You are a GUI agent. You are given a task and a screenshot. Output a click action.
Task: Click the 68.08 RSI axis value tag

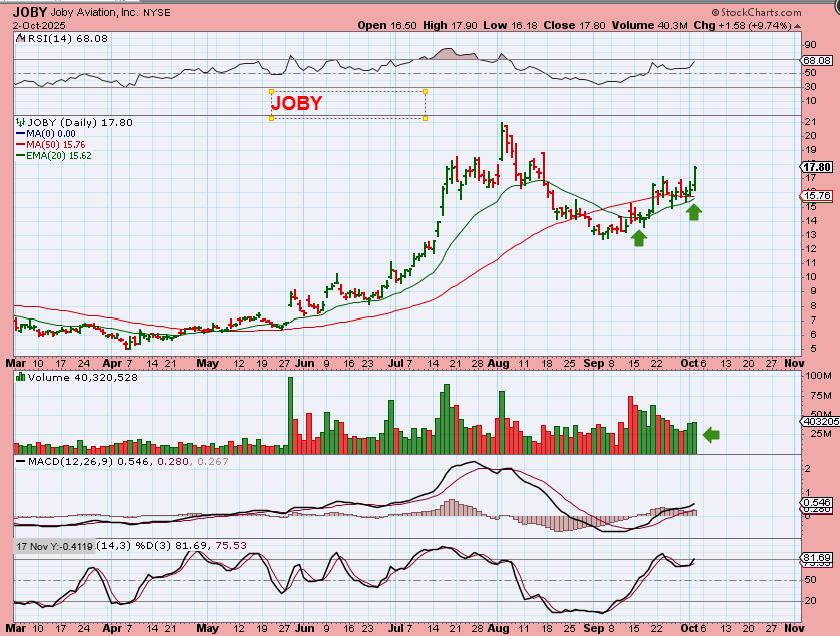tap(817, 61)
